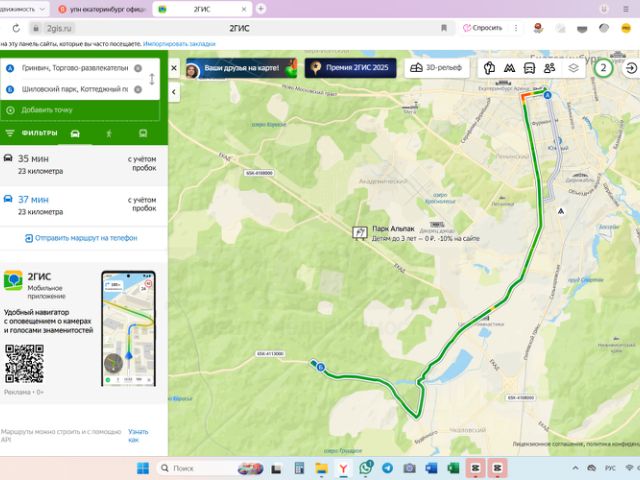Toggle parks layer tree icon

pos(489,68)
